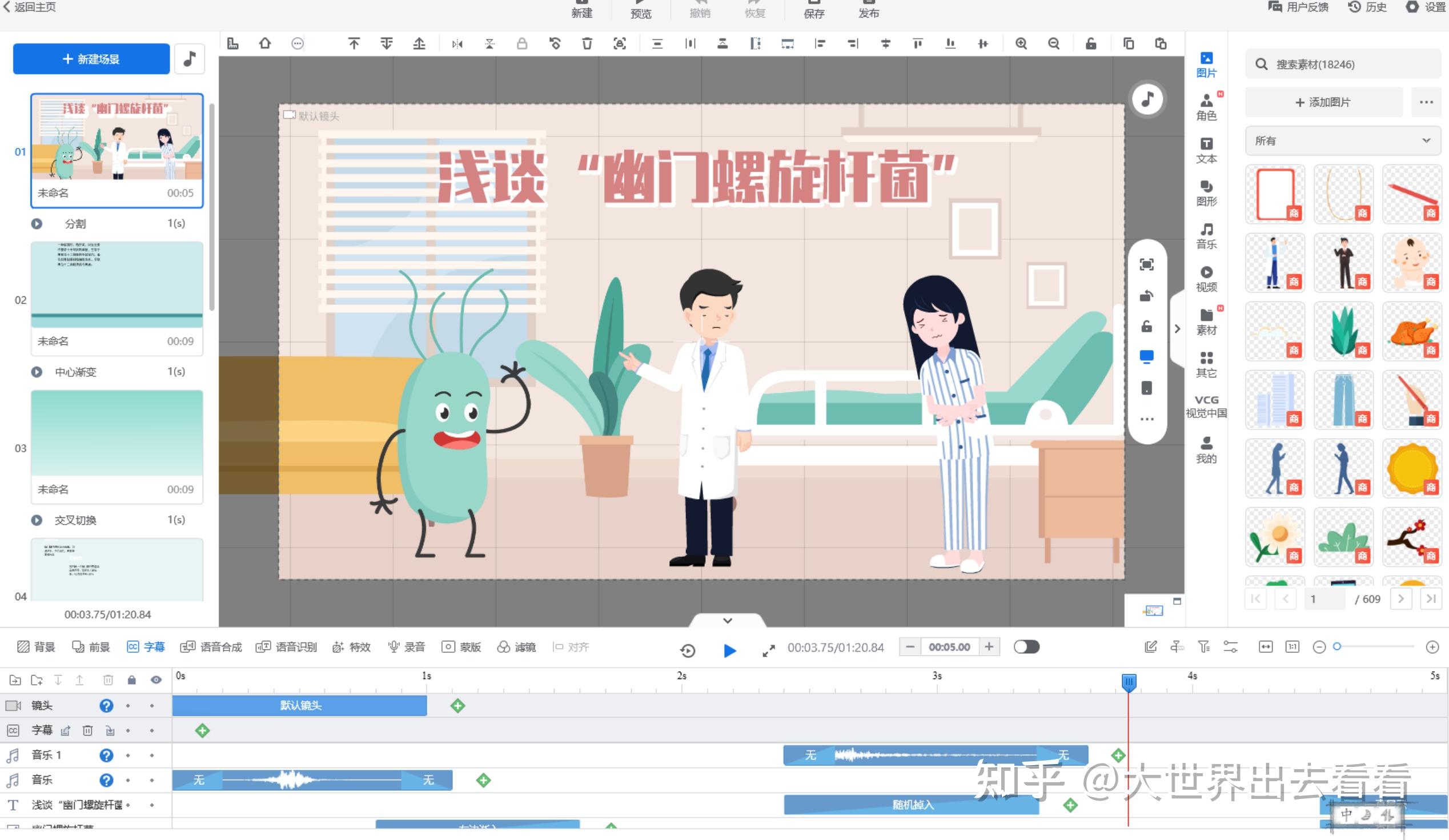Open the 所有 category dropdown
Viewport: 1449px width, 840px height.
[1343, 140]
